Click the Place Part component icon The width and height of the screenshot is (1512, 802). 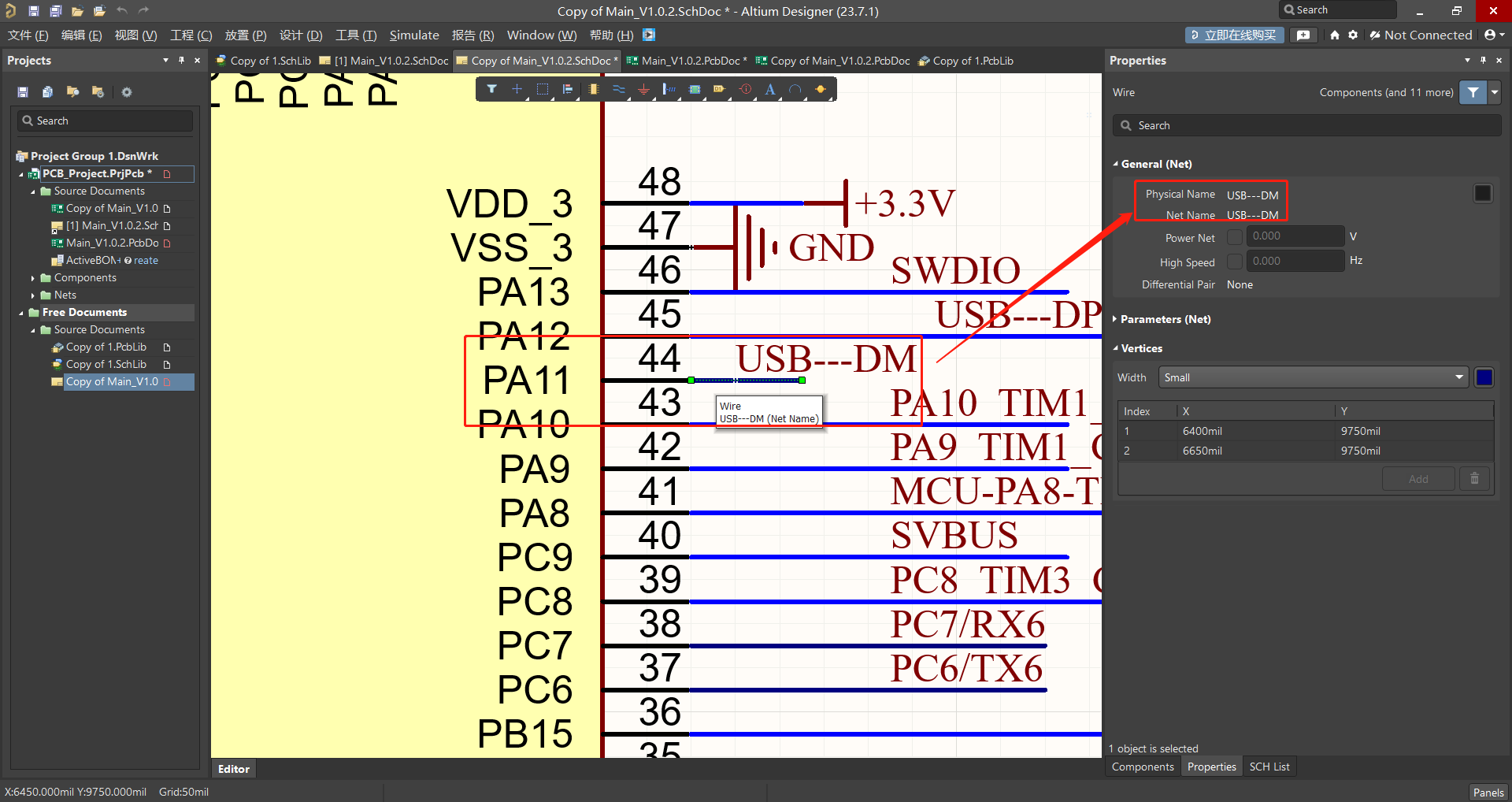[593, 90]
